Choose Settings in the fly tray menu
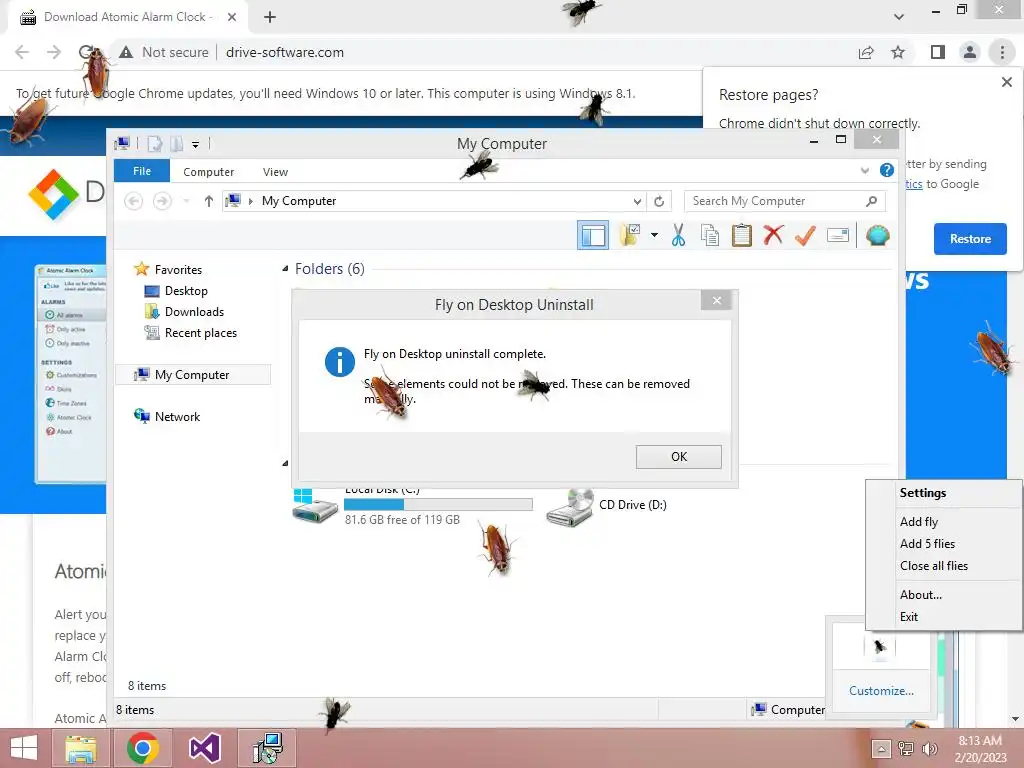 pyautogui.click(x=923, y=492)
